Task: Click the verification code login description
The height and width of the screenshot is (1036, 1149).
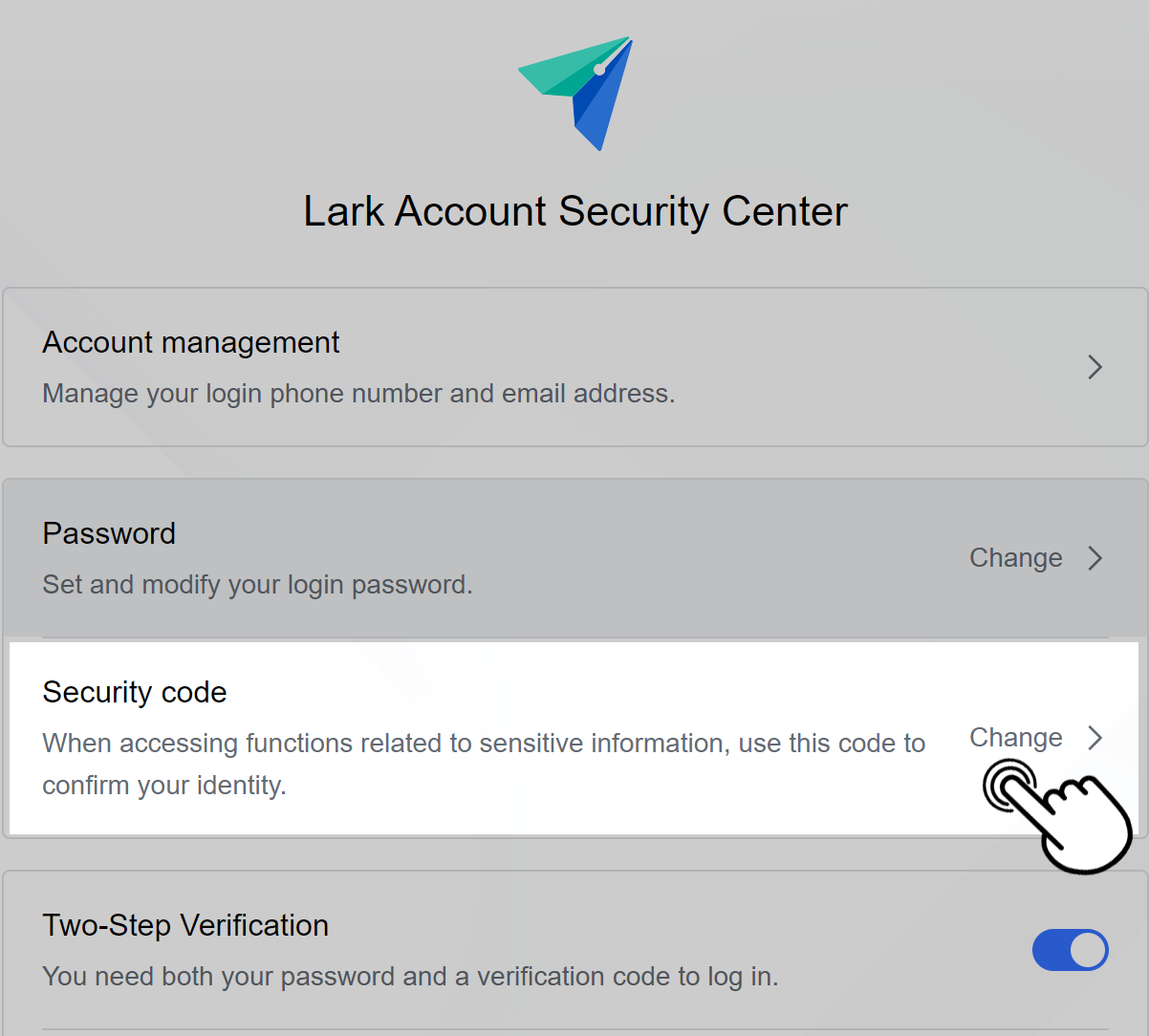Action: 411,976
